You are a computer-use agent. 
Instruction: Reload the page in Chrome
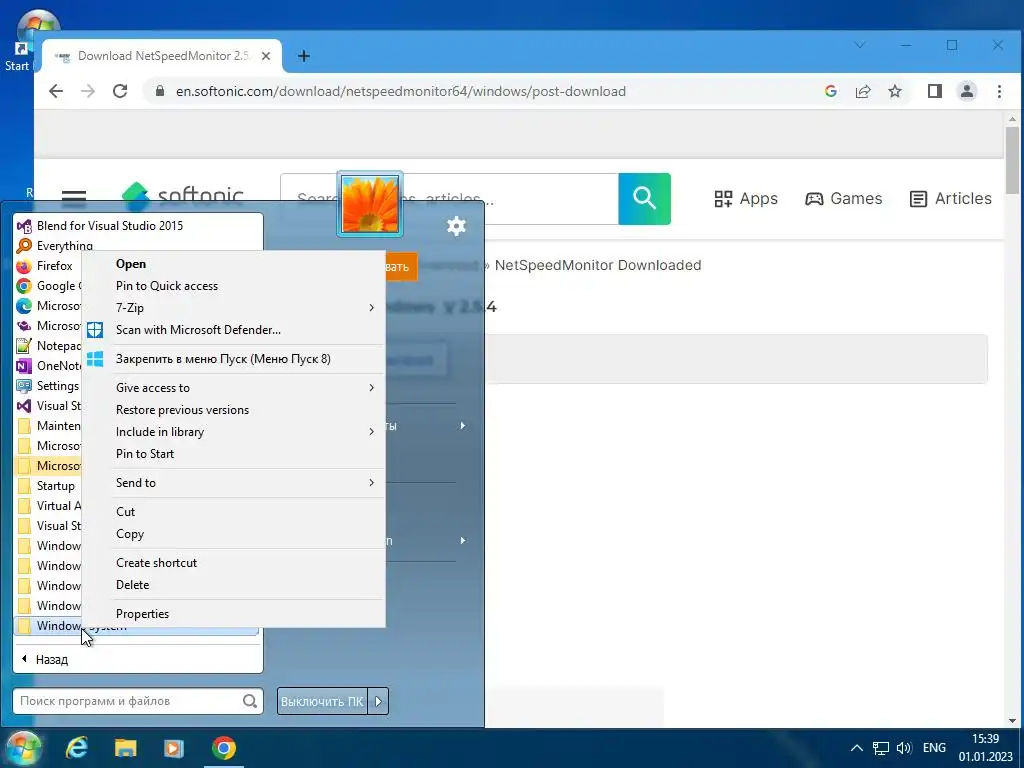click(120, 91)
